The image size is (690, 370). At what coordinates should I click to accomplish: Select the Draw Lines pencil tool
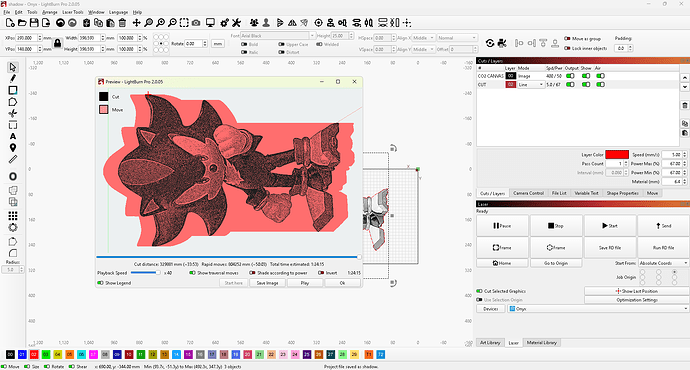pyautogui.click(x=13, y=78)
